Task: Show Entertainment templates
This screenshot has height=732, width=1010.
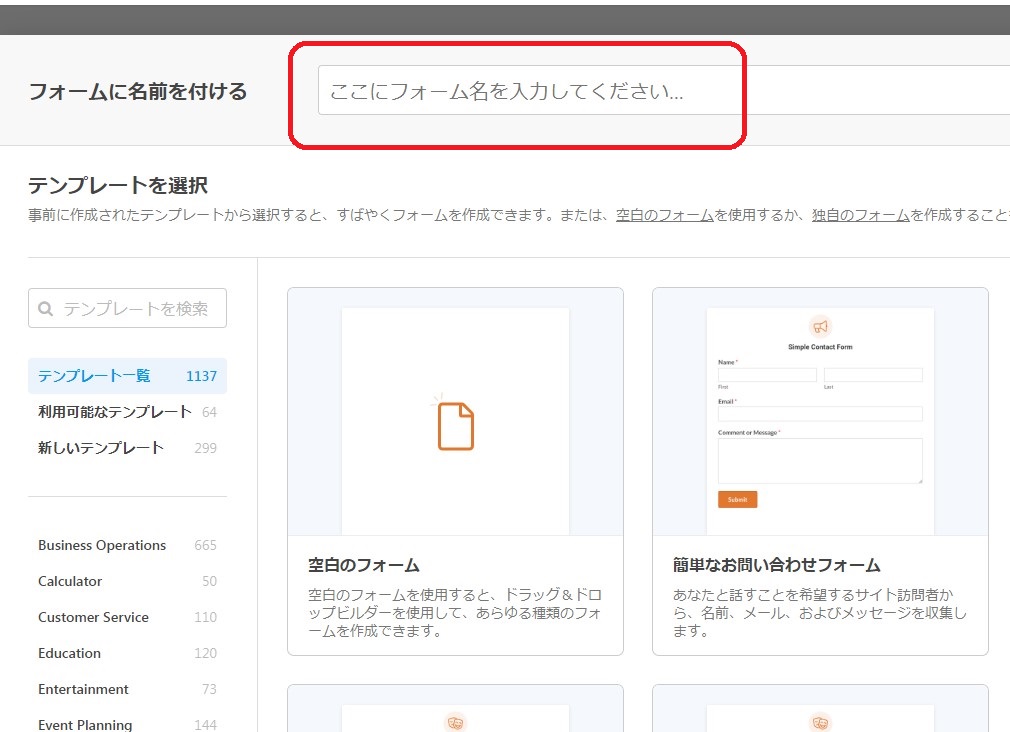Action: pyautogui.click(x=83, y=689)
